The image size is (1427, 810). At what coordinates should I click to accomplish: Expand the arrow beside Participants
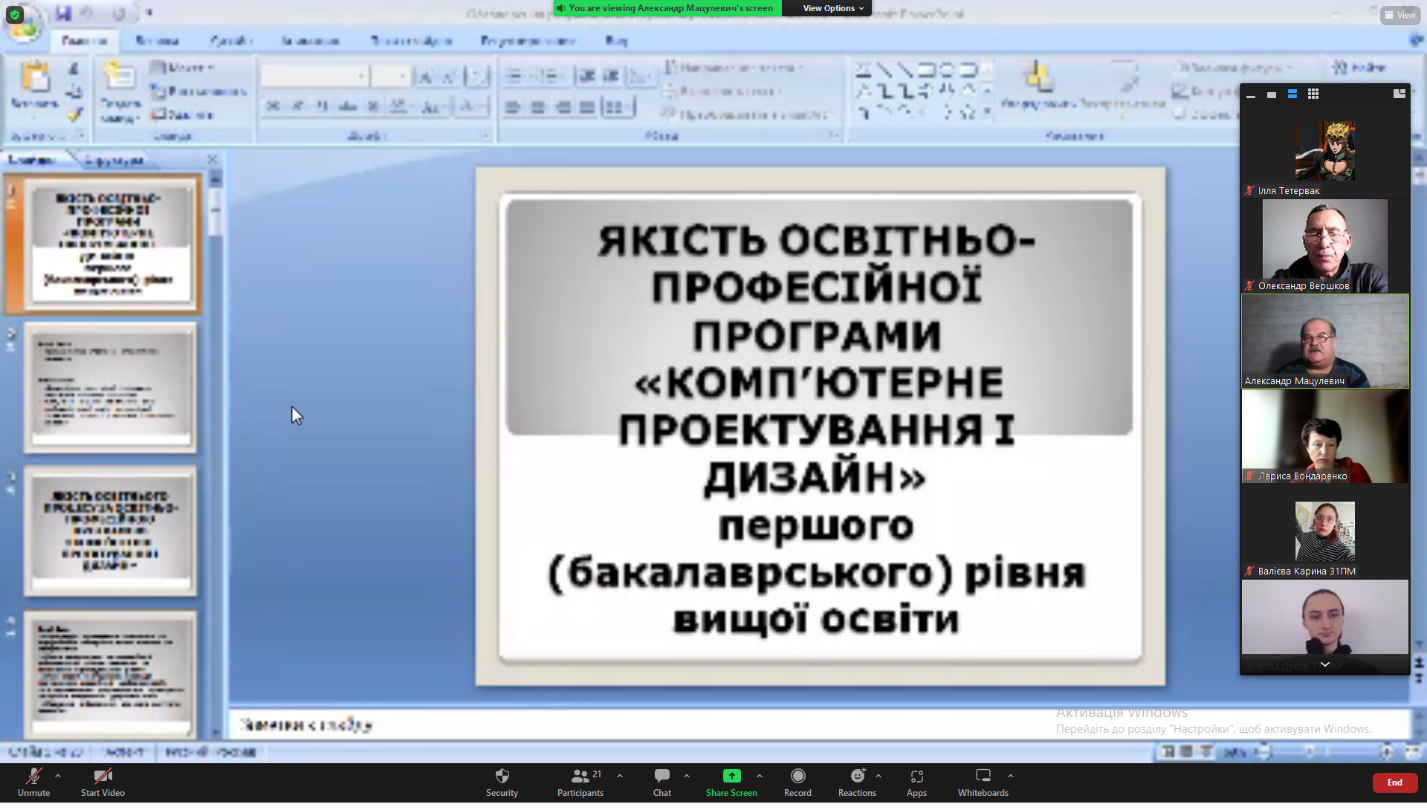(620, 776)
